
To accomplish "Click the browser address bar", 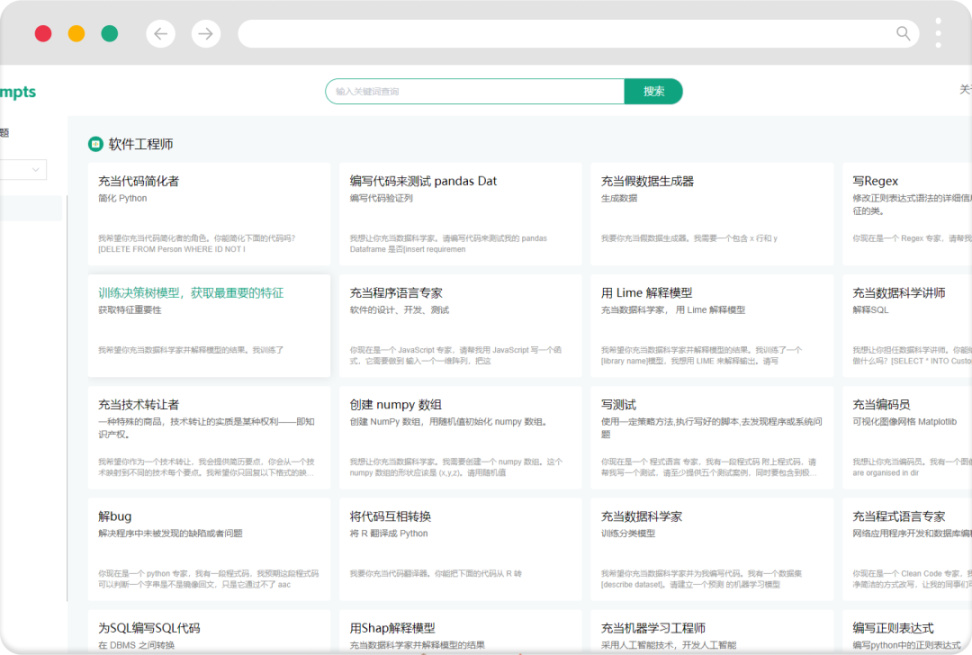I will click(x=579, y=33).
